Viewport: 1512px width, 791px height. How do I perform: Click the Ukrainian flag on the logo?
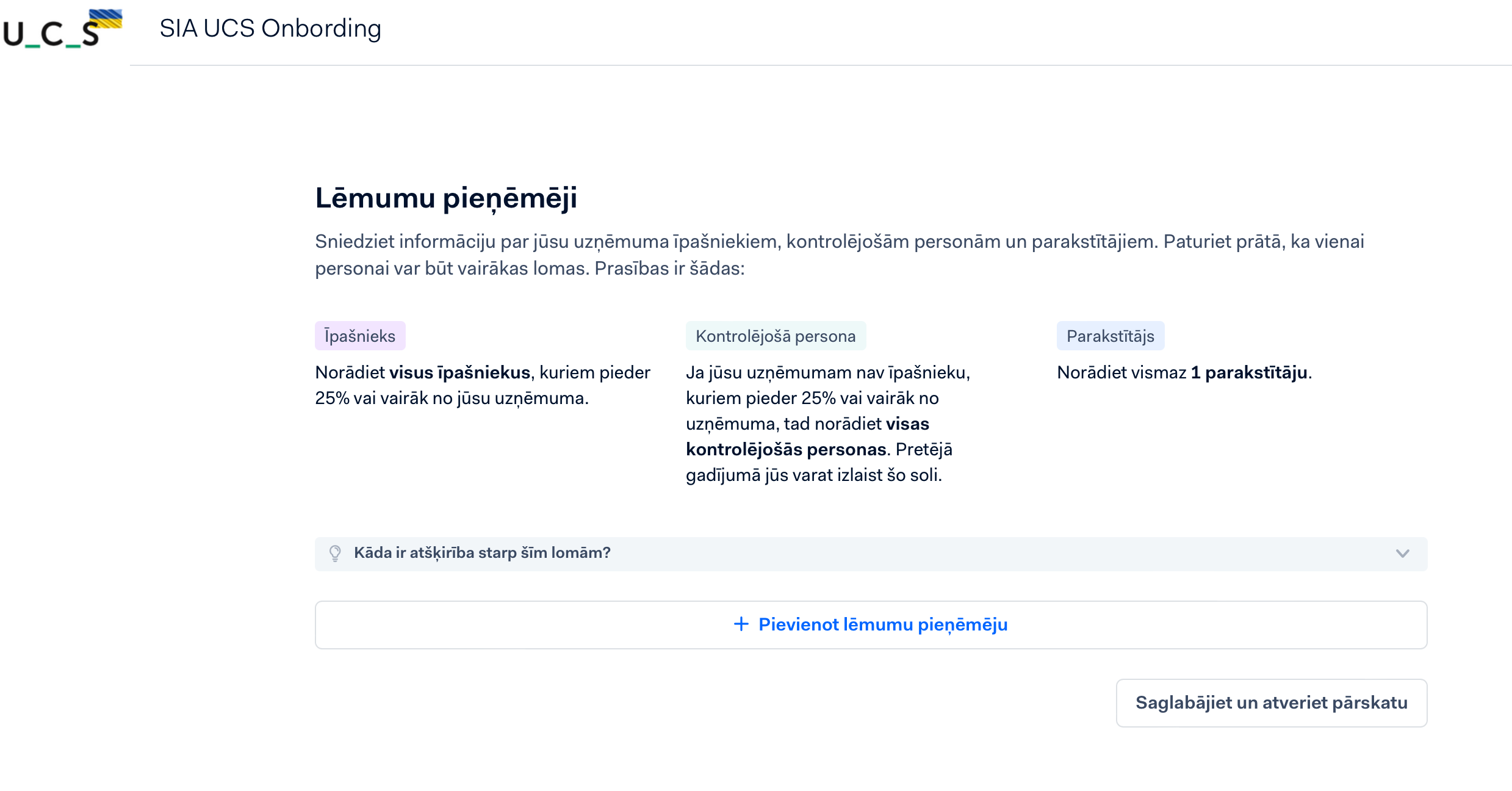click(106, 18)
